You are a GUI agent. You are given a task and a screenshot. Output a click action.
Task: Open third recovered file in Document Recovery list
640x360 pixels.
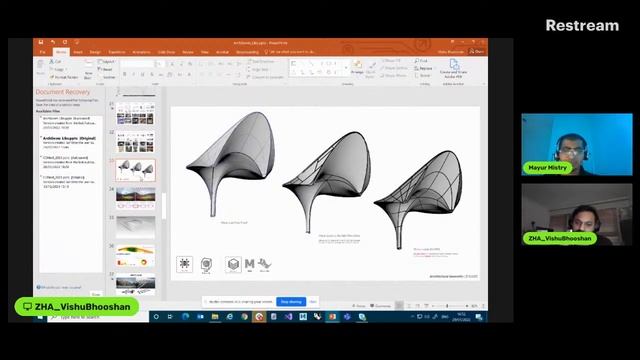[x=69, y=162]
